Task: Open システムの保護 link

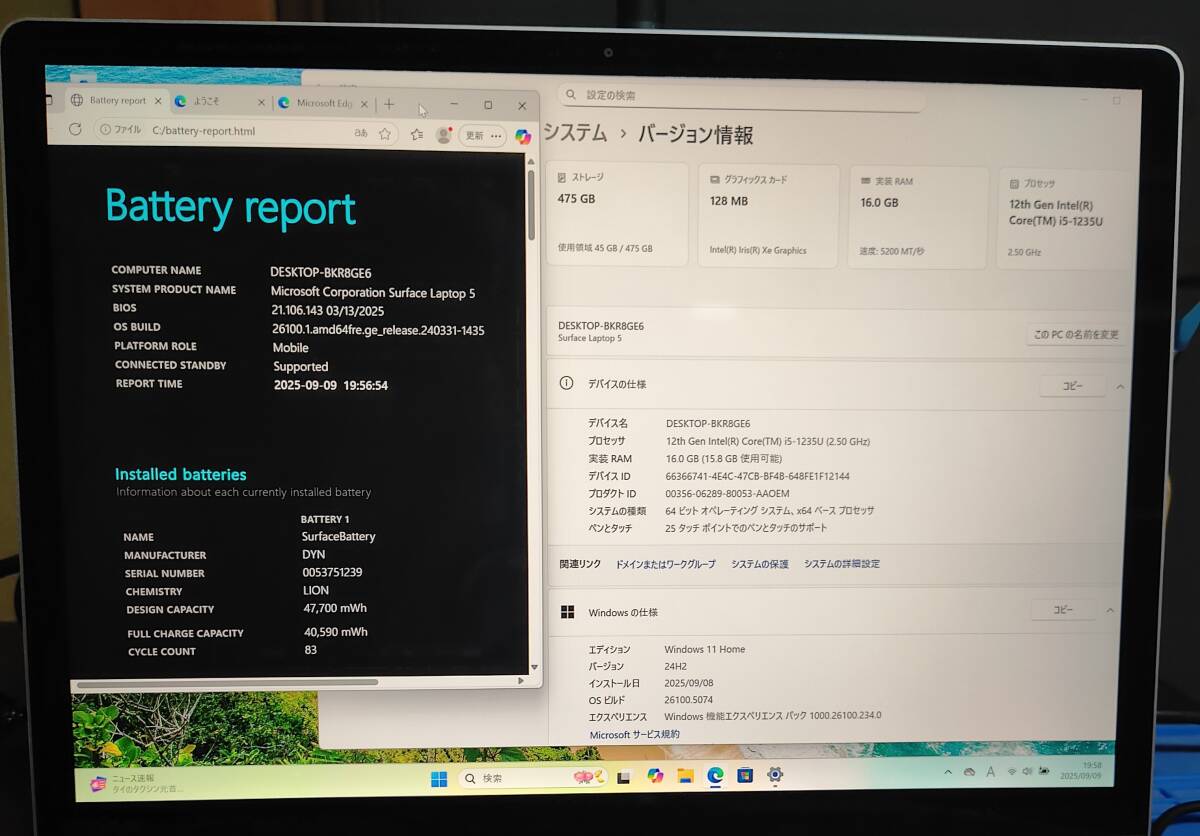Action: [x=759, y=564]
